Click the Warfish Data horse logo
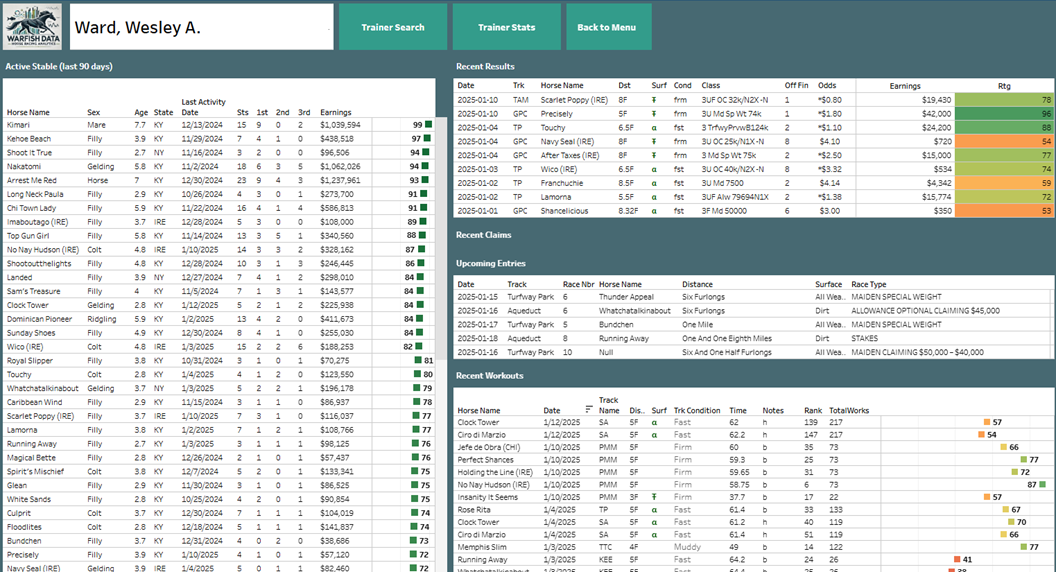1056x572 pixels. (x=34, y=26)
